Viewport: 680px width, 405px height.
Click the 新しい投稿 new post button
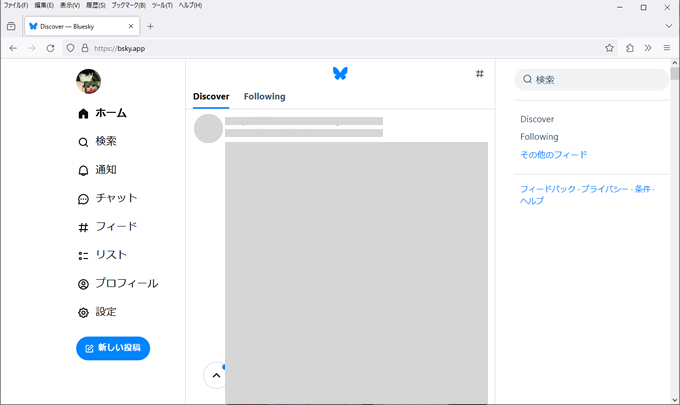(x=113, y=348)
